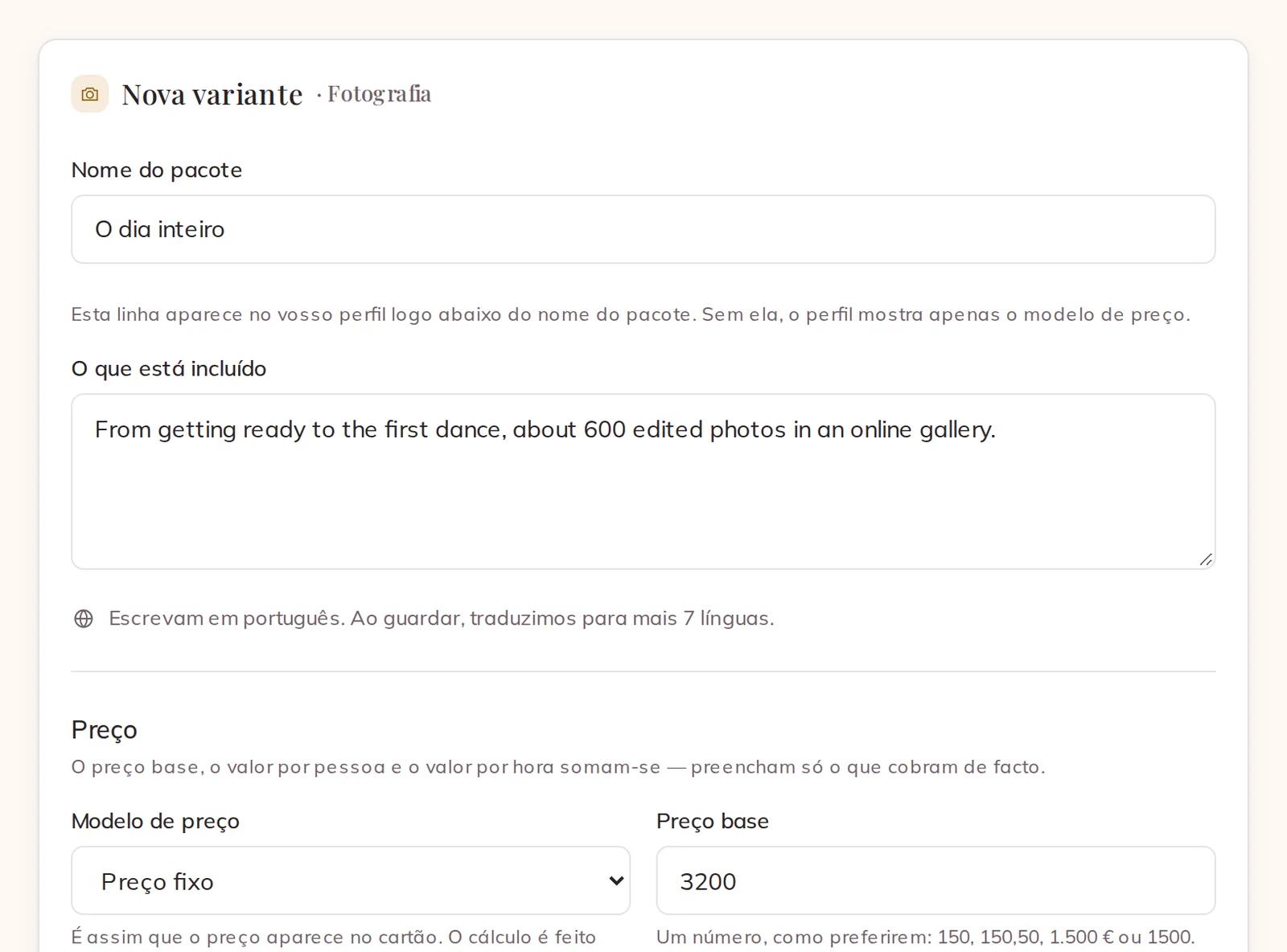
Task: Click the 'É assim que o preço aparece' hint
Action: pos(334,937)
